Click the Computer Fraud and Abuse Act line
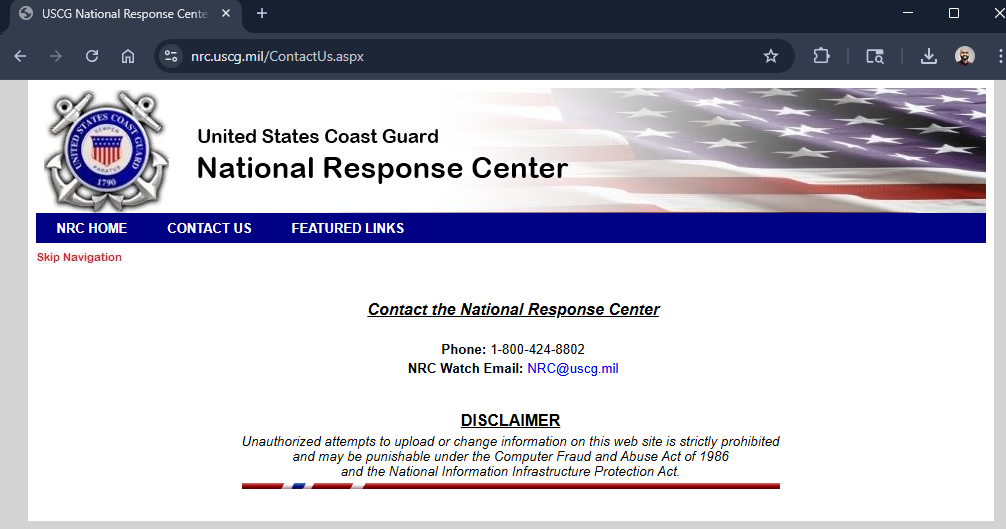Screen dimensions: 1006x529 click(x=511, y=457)
